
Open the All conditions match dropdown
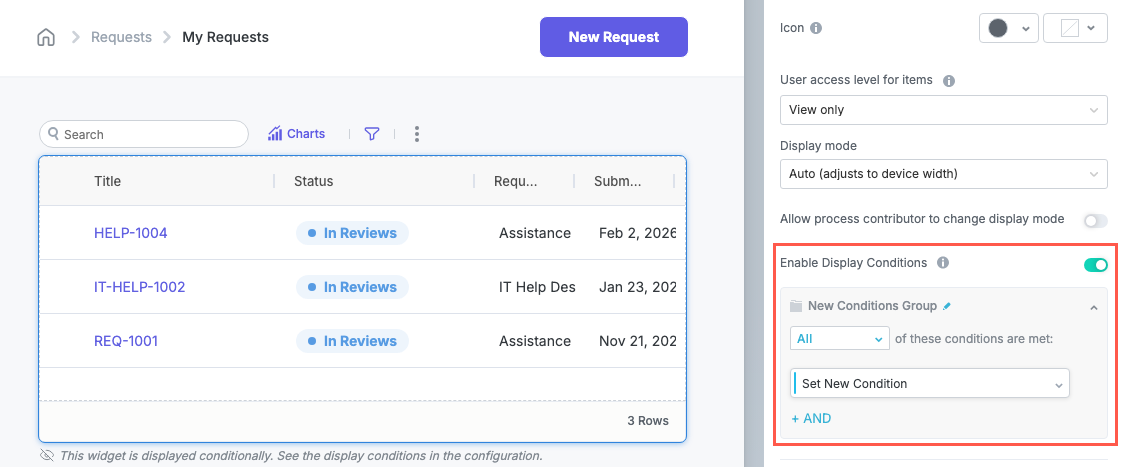(x=839, y=339)
